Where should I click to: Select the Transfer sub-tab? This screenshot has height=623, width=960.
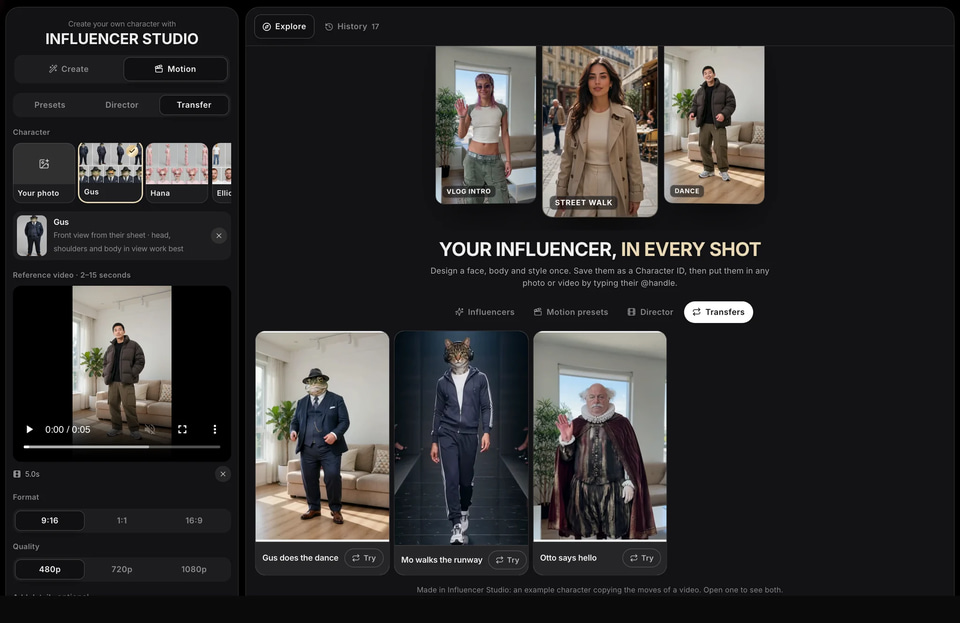(194, 105)
